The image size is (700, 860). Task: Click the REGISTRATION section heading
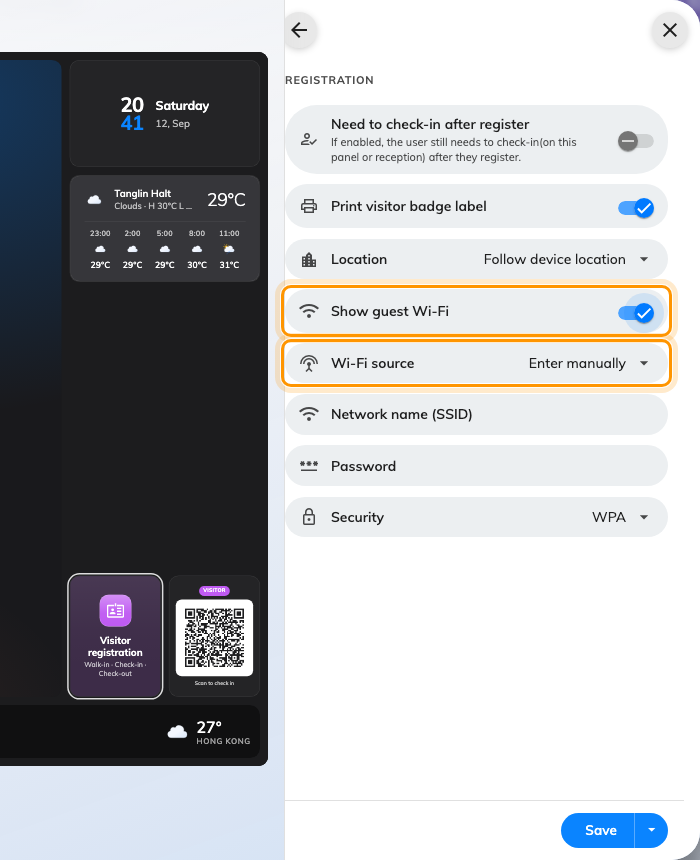[329, 80]
